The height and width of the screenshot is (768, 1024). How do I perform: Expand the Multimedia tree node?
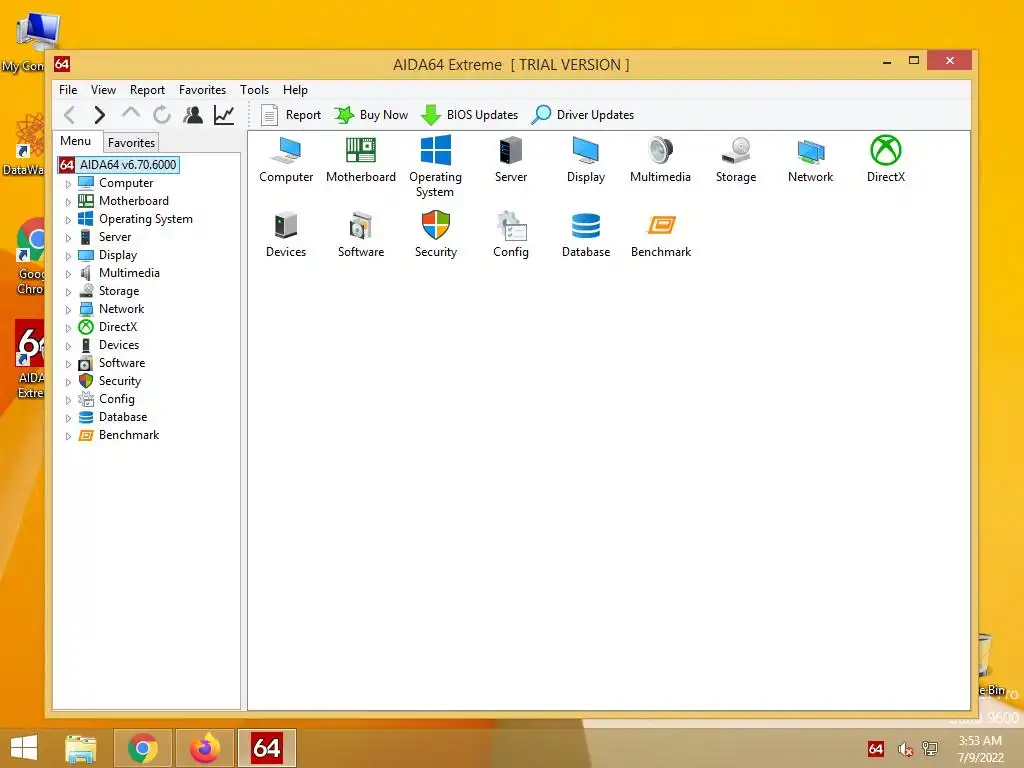(68, 274)
